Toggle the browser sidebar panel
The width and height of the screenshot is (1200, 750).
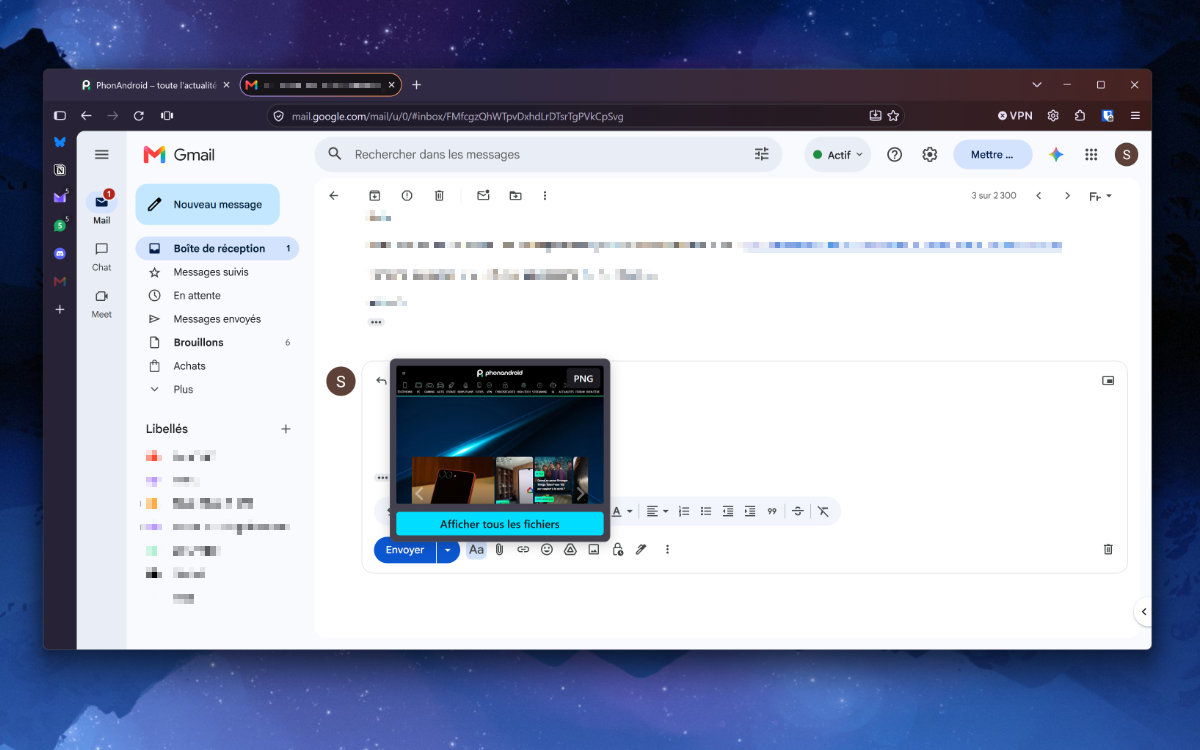pos(60,116)
